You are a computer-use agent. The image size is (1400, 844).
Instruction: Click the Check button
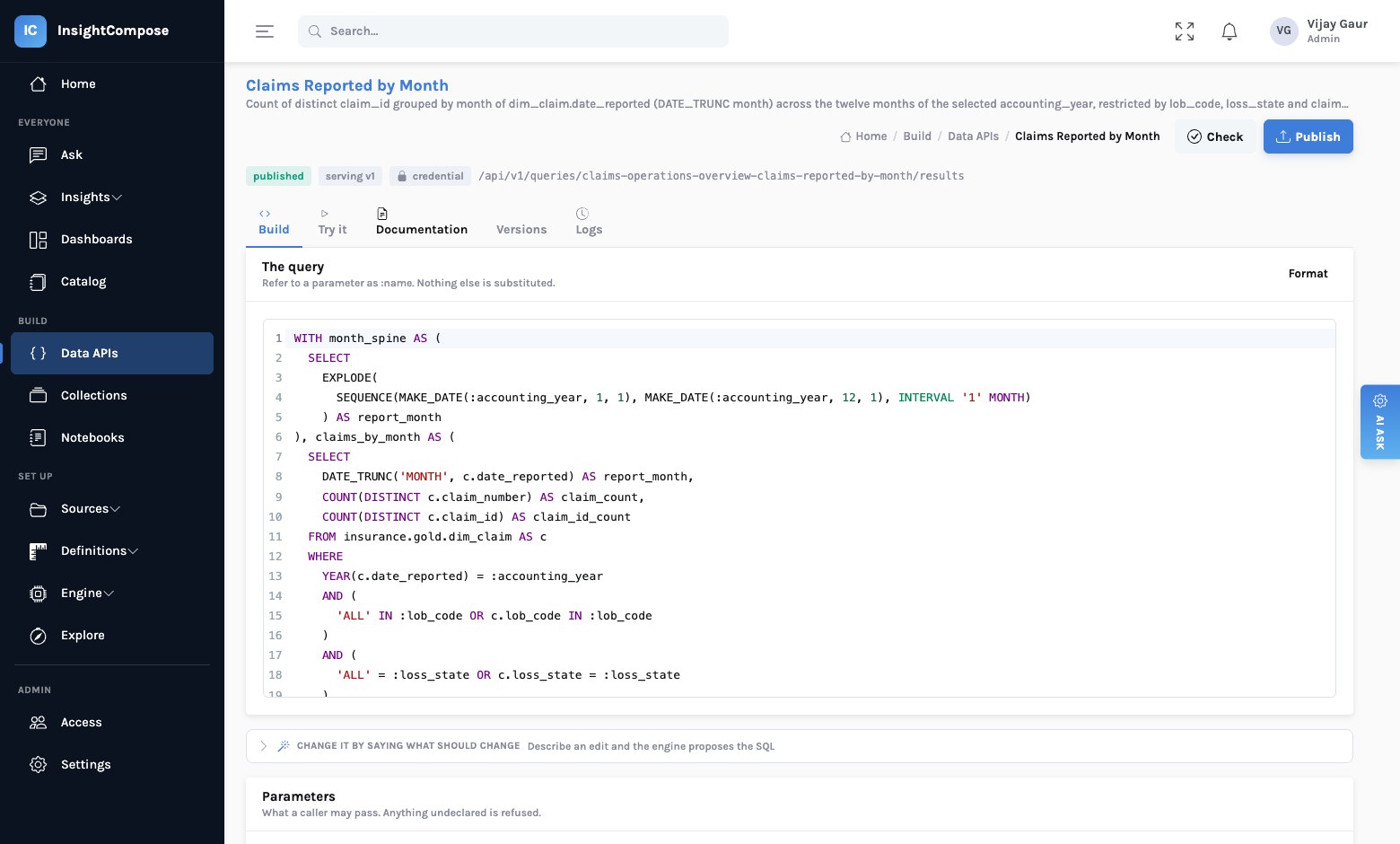[1215, 136]
